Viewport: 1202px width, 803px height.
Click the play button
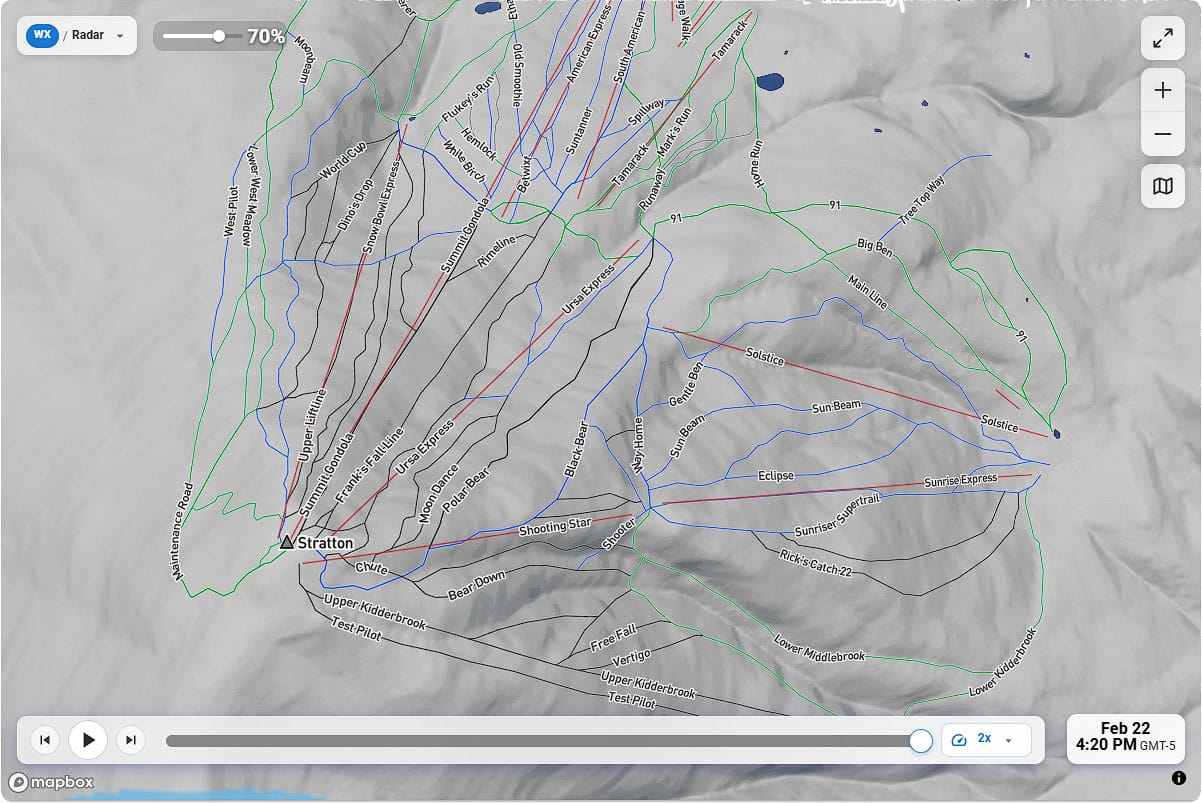point(88,740)
